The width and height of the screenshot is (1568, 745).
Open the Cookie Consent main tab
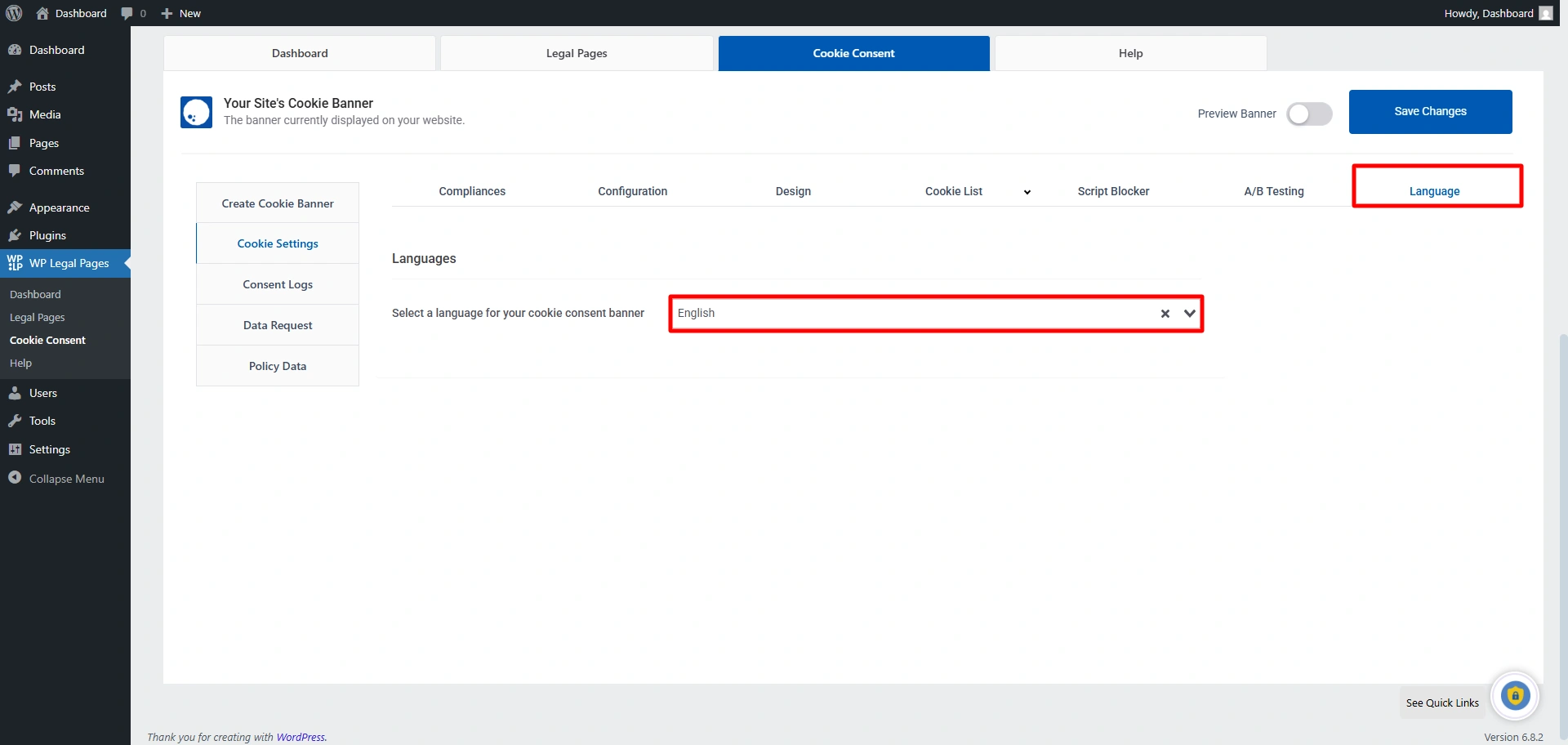point(854,53)
